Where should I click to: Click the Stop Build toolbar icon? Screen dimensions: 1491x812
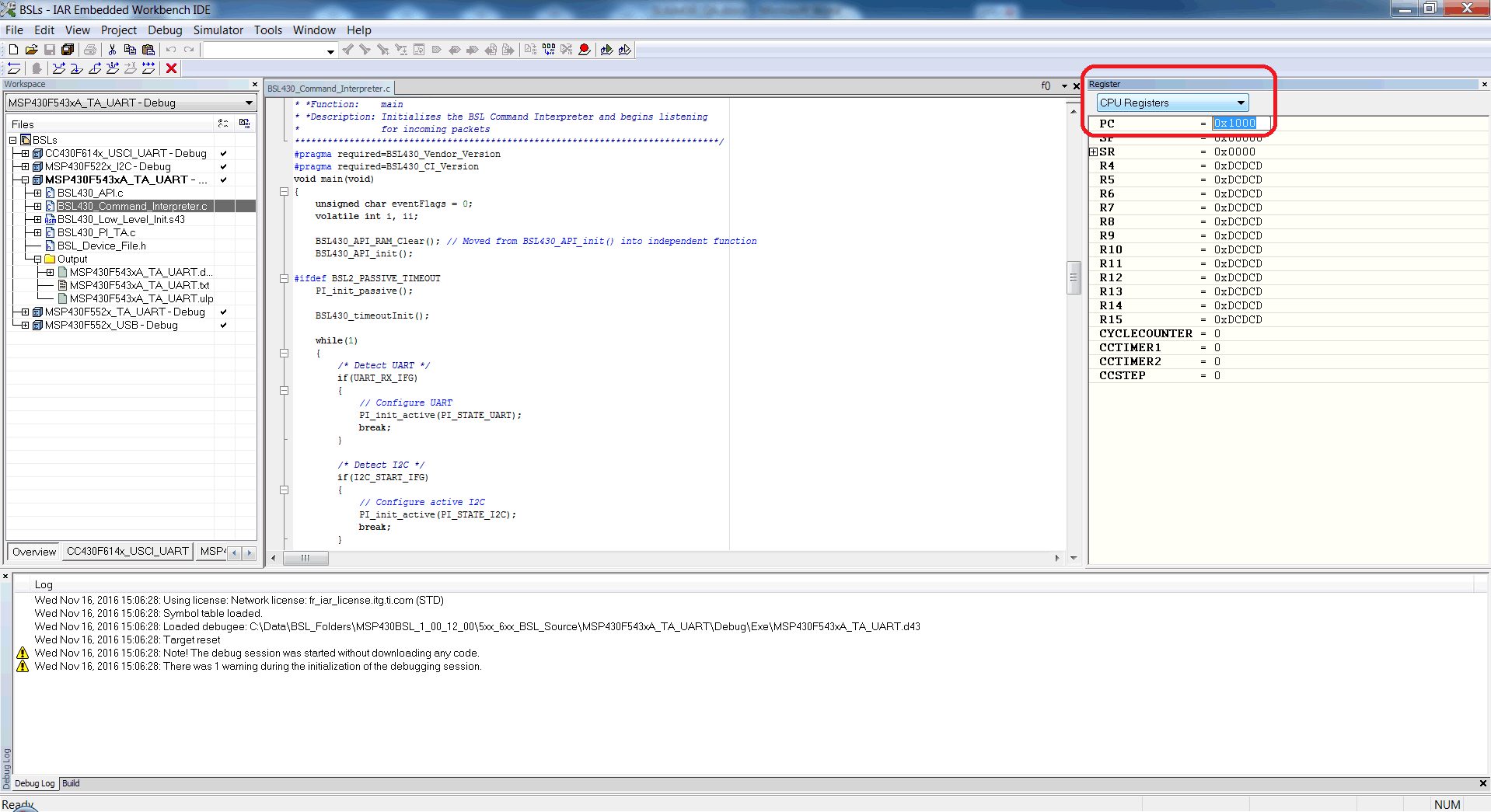[567, 50]
